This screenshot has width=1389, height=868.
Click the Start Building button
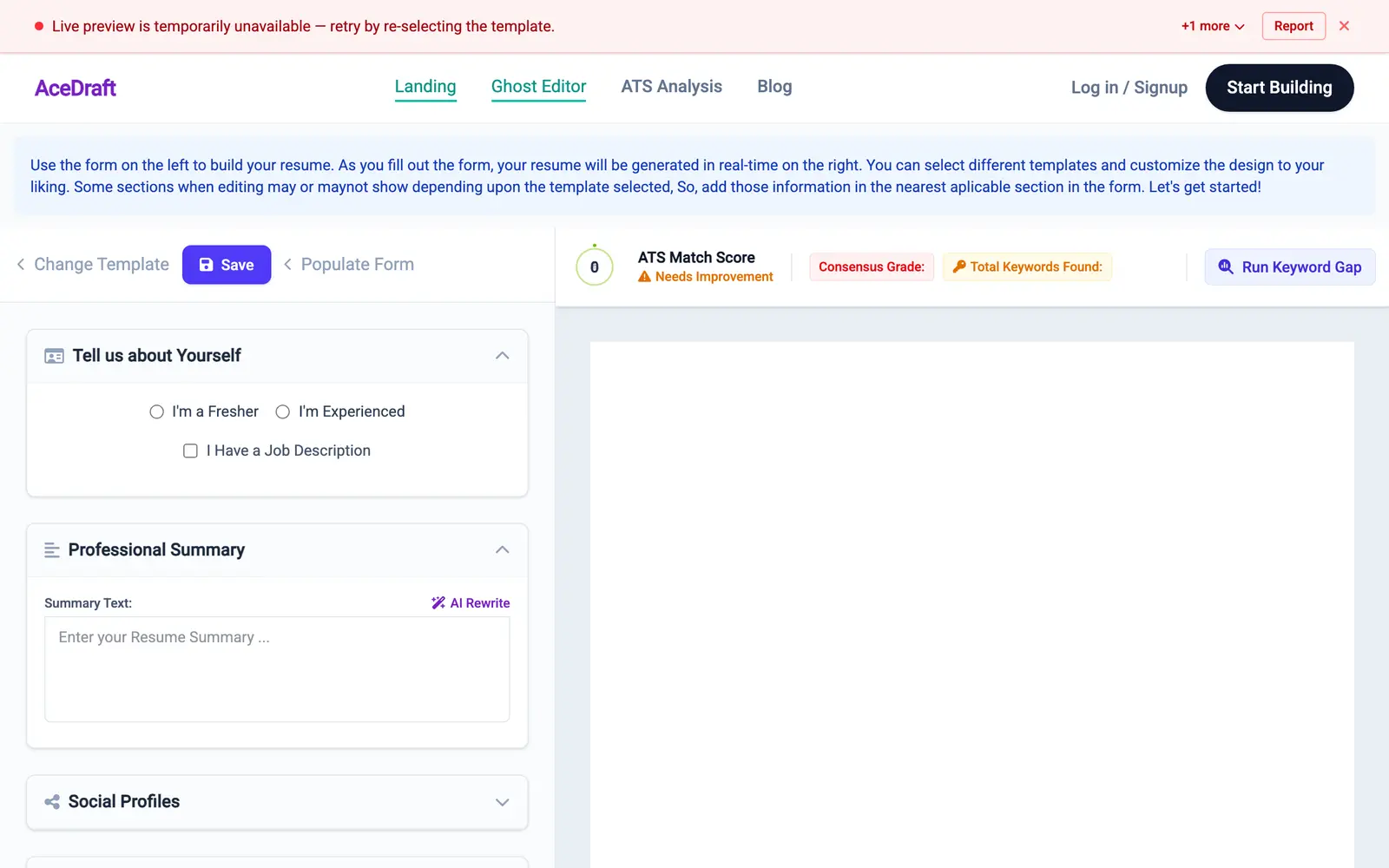click(1280, 88)
